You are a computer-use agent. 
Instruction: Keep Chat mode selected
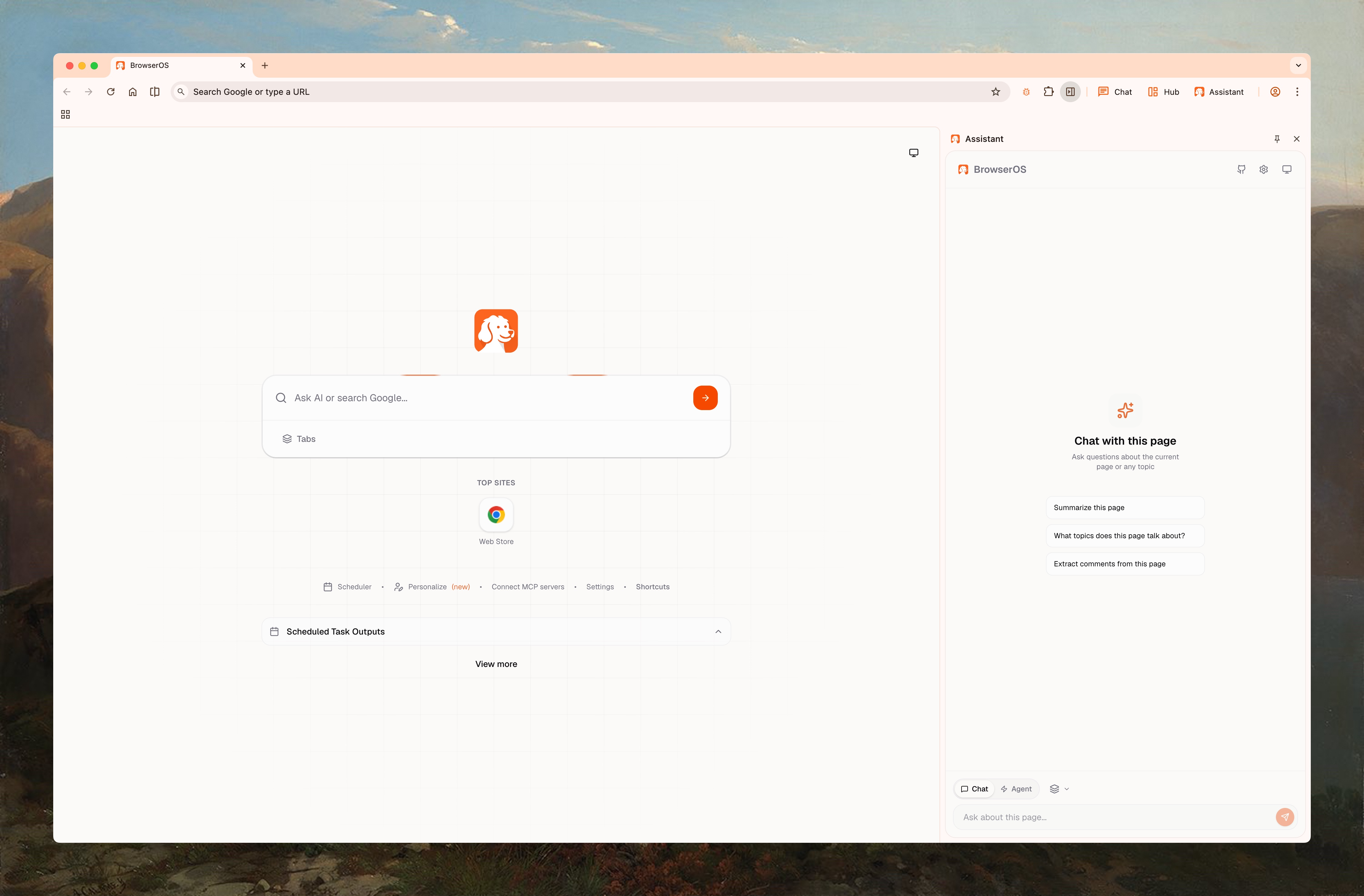click(x=974, y=788)
